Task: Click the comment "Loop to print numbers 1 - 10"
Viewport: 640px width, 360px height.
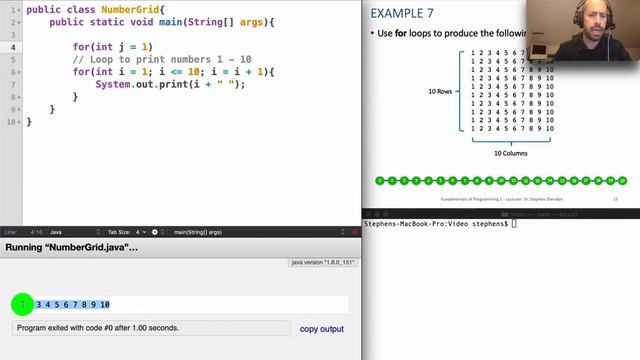Action: point(162,60)
